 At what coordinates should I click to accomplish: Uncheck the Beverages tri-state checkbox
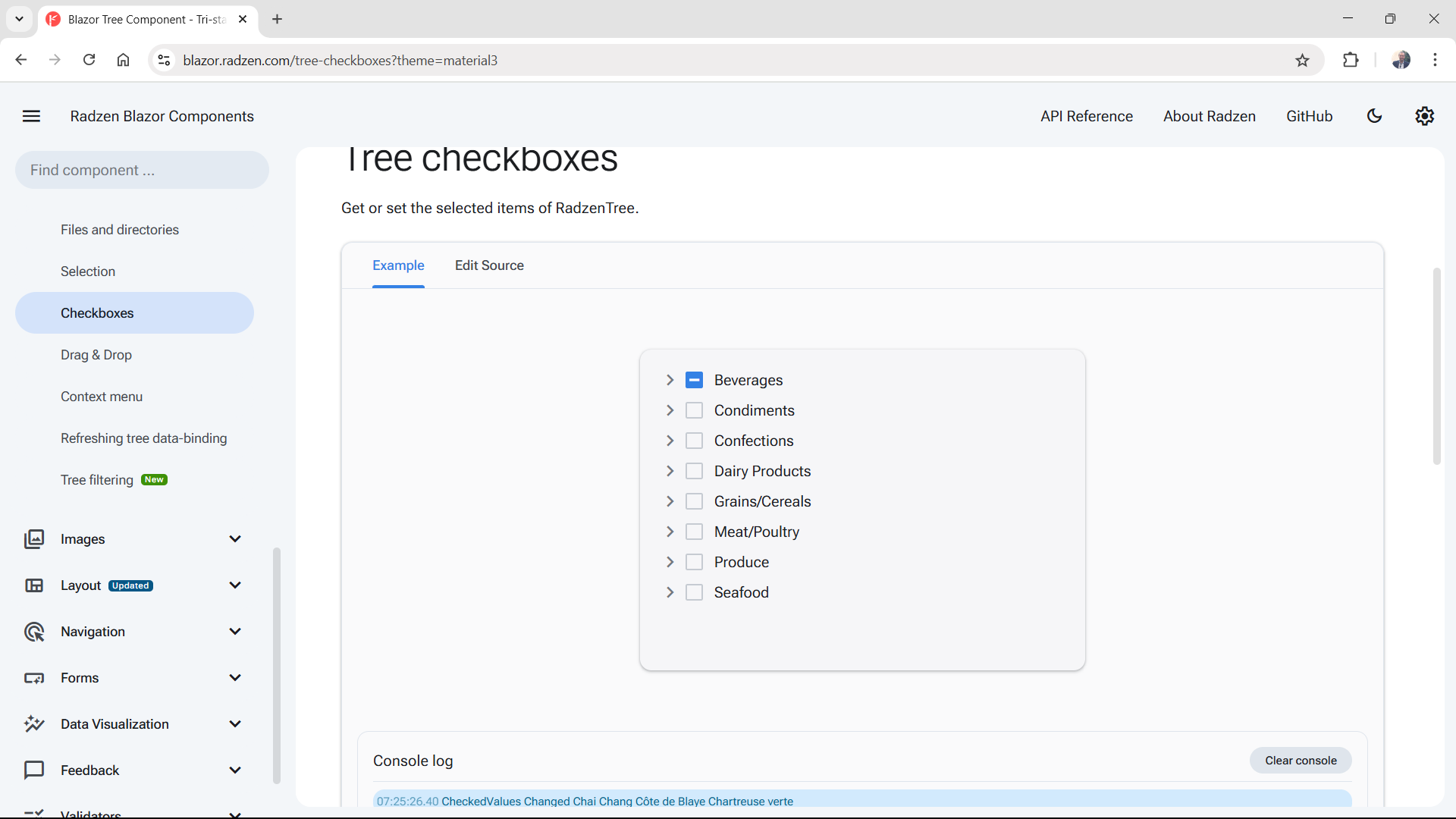pyautogui.click(x=694, y=379)
